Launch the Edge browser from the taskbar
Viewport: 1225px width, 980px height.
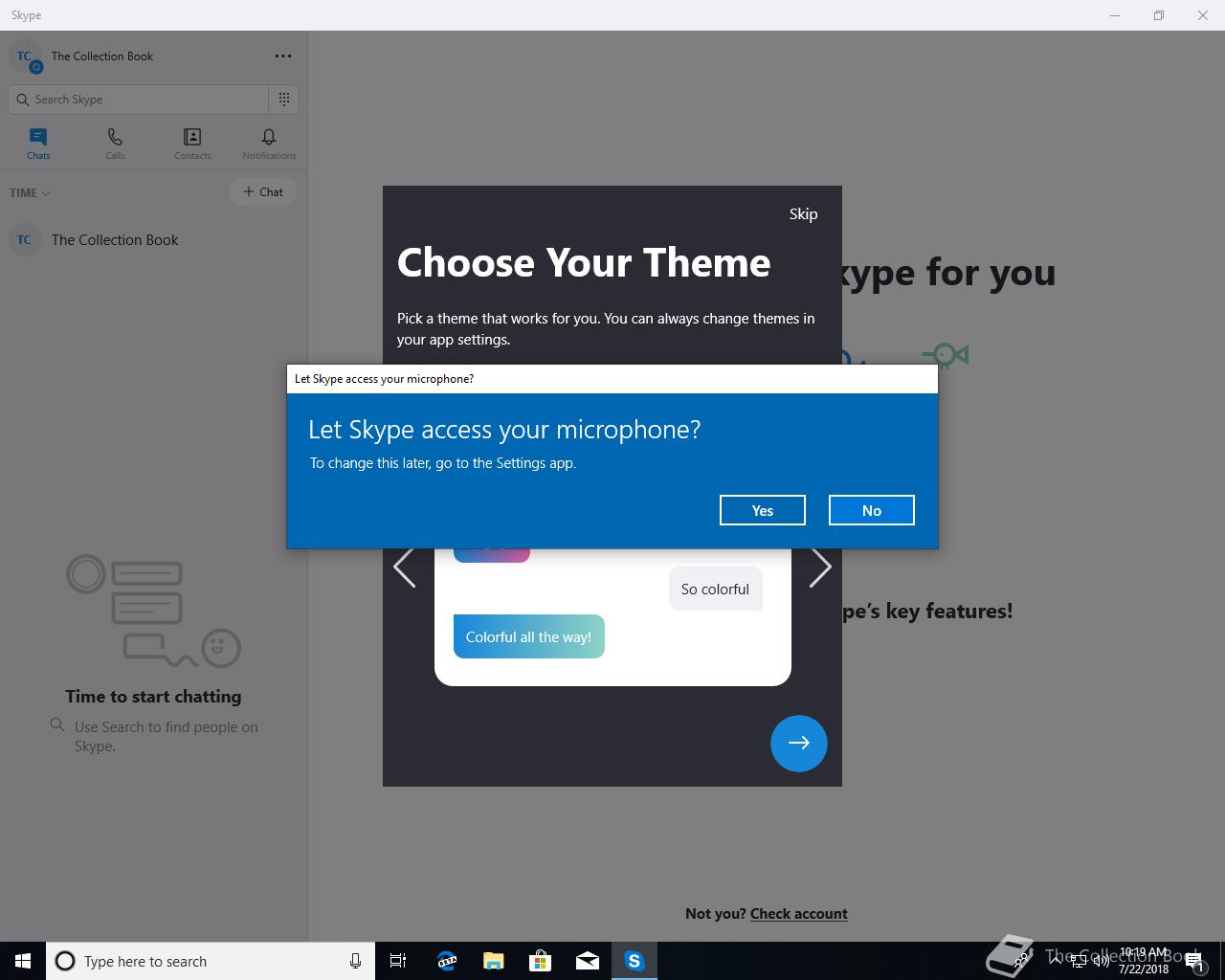(446, 961)
